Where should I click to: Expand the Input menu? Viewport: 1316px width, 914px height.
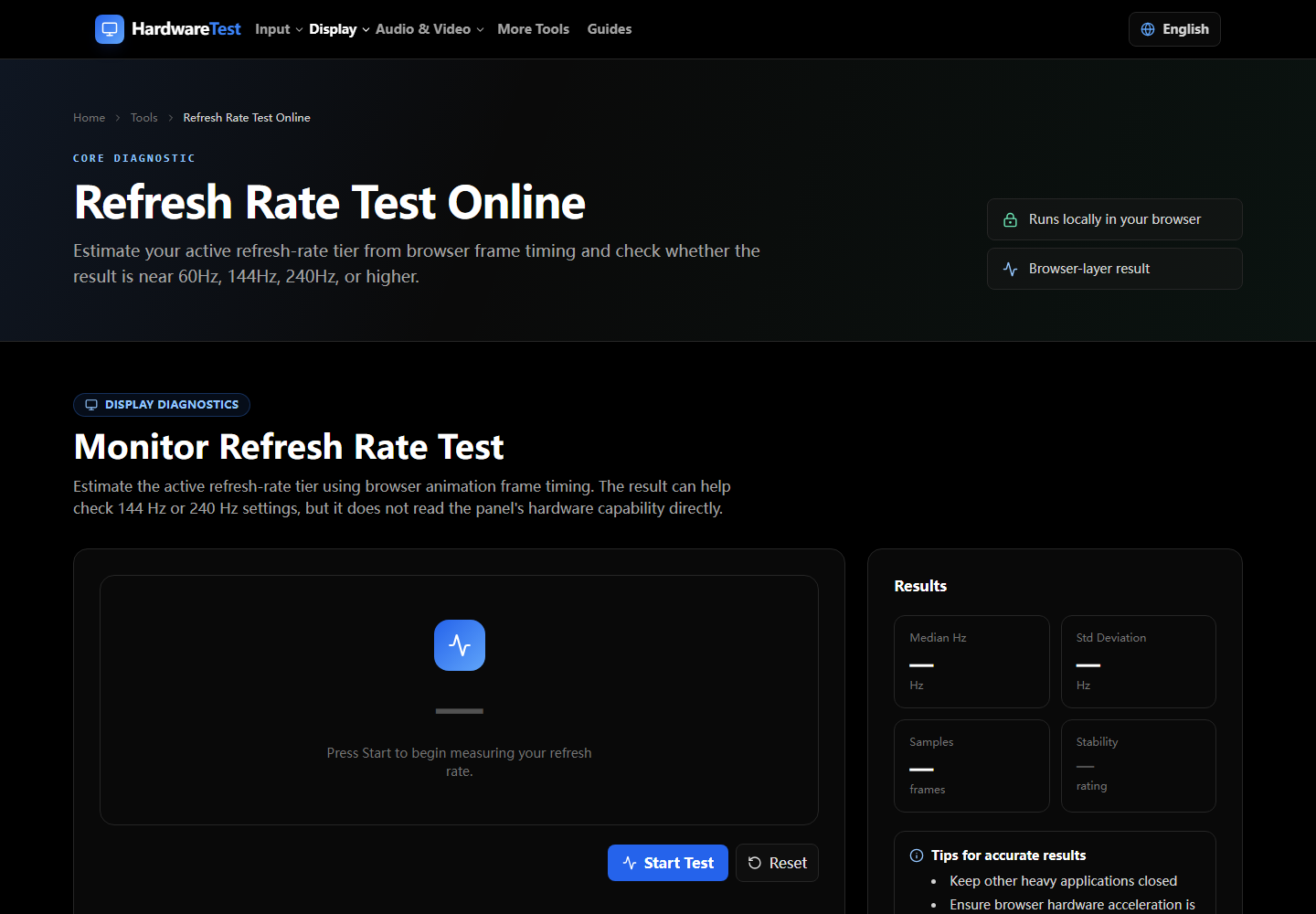click(279, 29)
